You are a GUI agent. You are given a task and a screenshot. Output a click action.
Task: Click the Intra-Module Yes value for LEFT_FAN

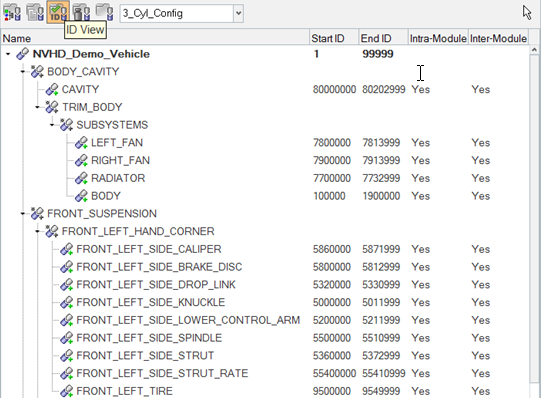pos(421,143)
